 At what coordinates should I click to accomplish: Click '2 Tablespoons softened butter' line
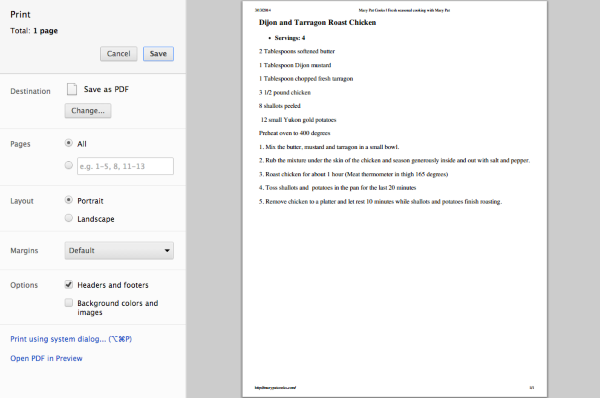pos(297,51)
